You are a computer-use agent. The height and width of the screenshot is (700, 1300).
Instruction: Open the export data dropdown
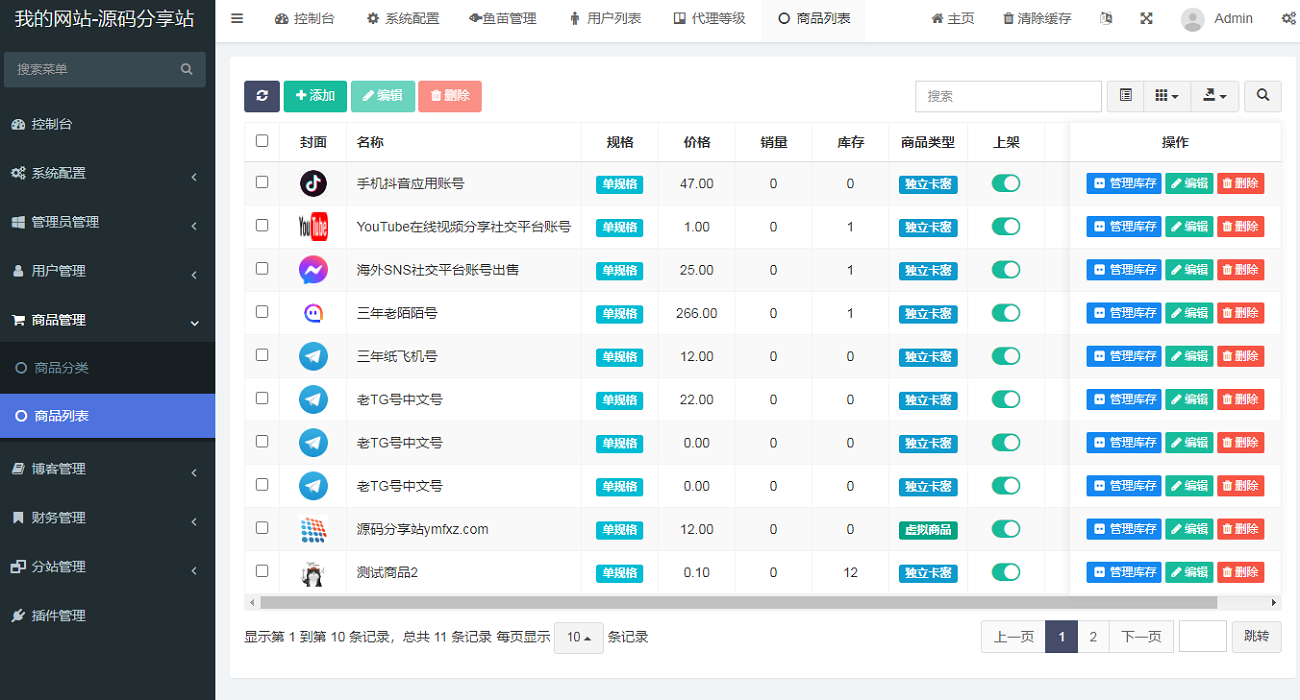[1214, 96]
